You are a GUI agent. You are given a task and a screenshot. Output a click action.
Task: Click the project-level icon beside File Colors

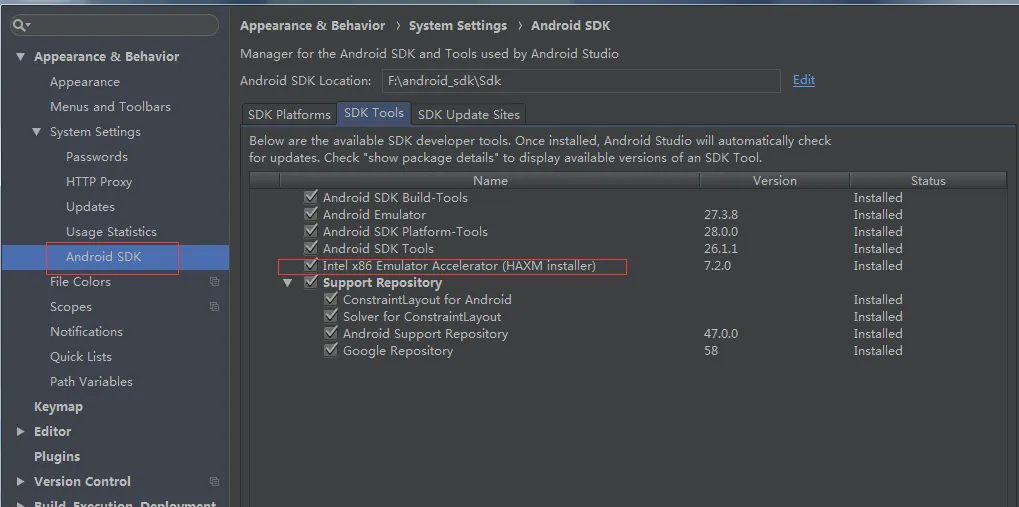tap(214, 282)
